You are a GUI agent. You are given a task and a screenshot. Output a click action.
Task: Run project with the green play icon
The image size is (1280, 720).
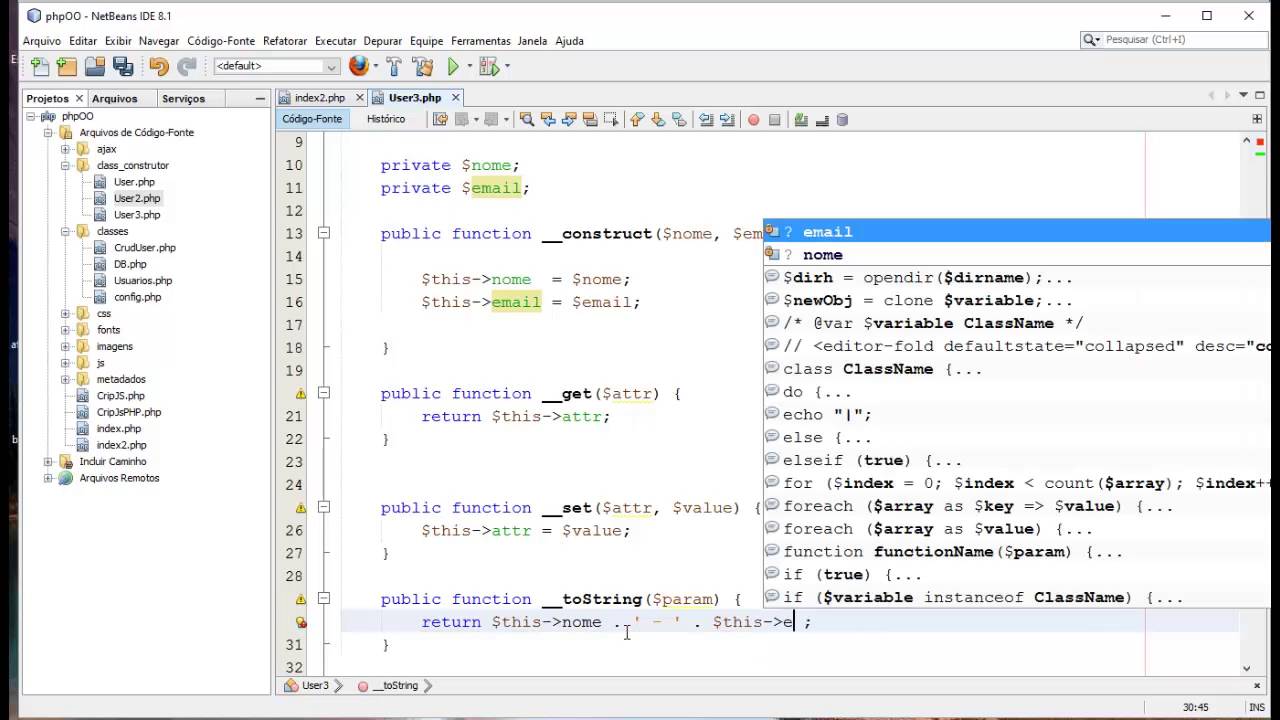453,66
